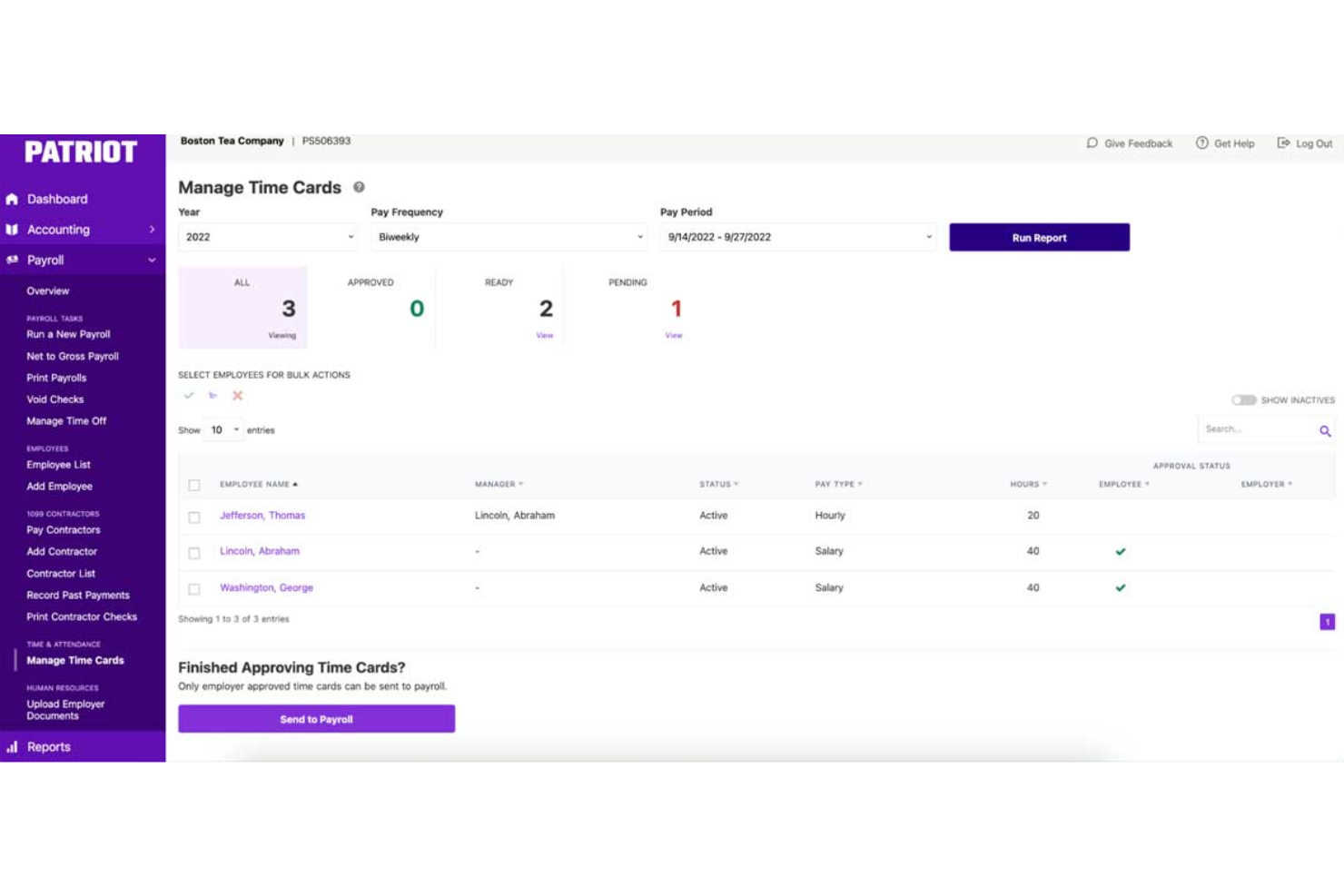Image resolution: width=1344 pixels, height=896 pixels.
Task: Click the Give Feedback speech bubble icon
Action: pyautogui.click(x=1092, y=143)
